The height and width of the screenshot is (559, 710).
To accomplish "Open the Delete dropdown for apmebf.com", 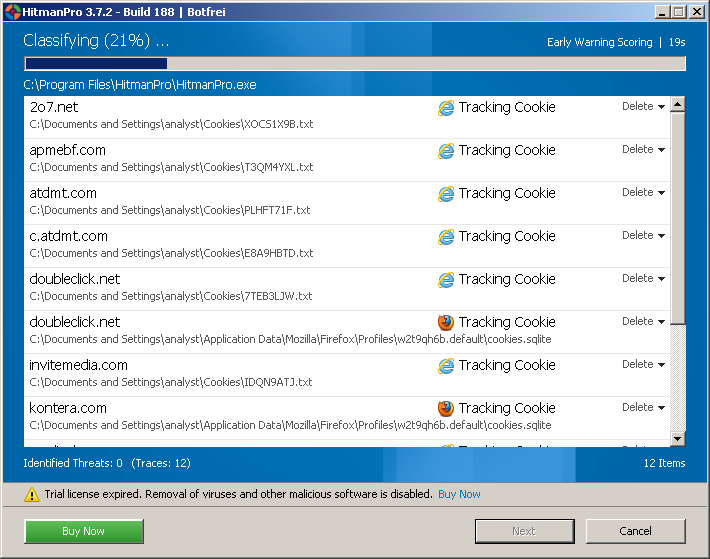I will (x=643, y=149).
